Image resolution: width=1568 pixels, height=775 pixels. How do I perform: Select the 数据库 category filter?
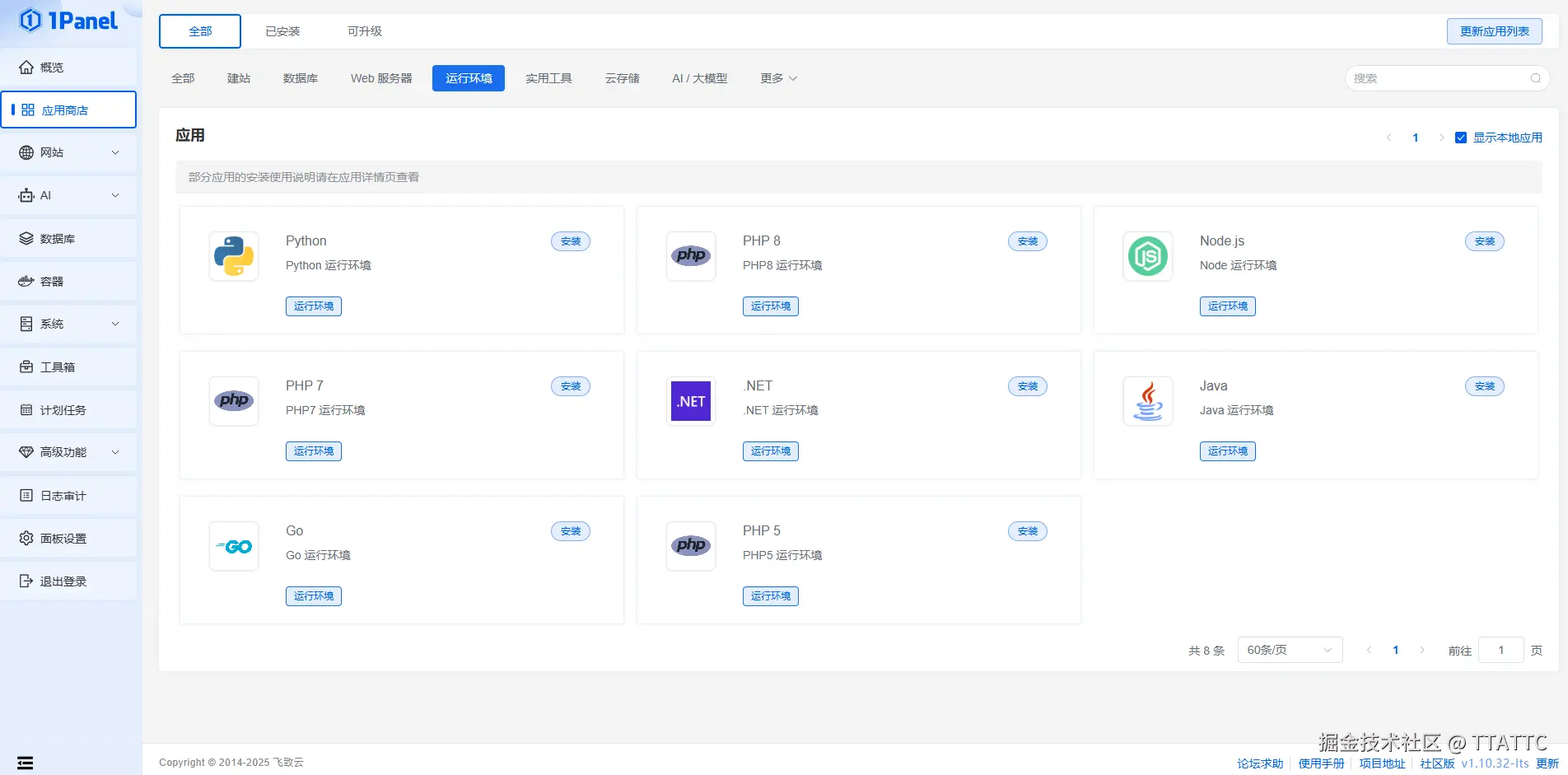[301, 78]
